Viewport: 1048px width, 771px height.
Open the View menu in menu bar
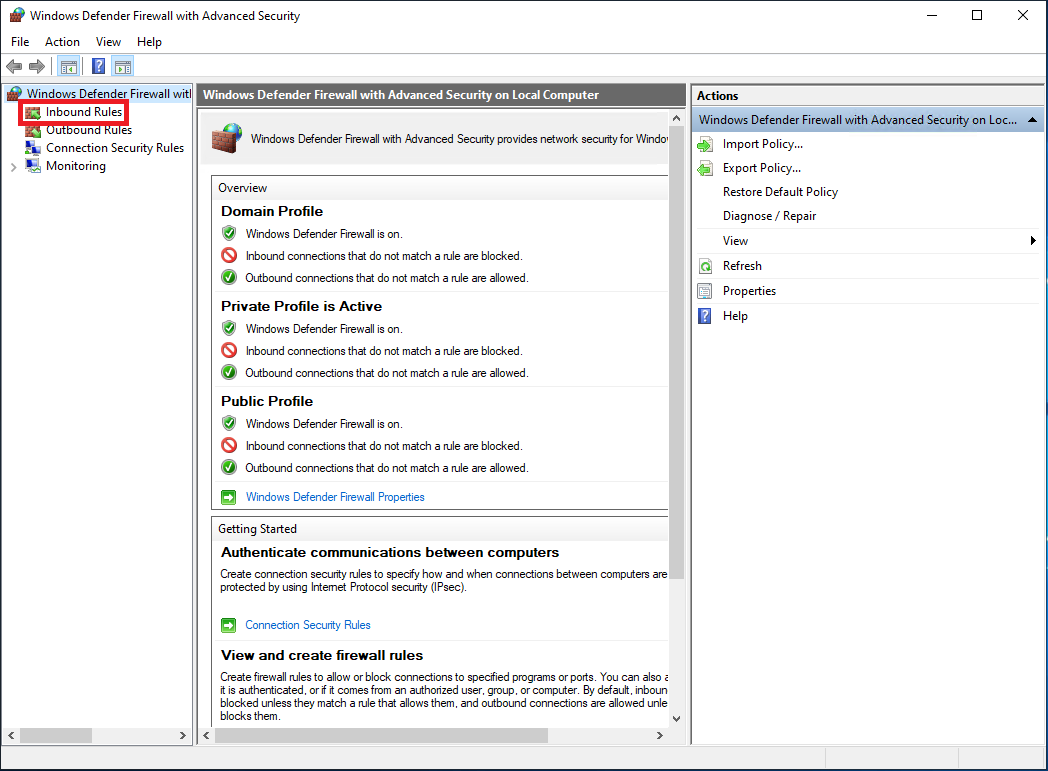pyautogui.click(x=108, y=42)
